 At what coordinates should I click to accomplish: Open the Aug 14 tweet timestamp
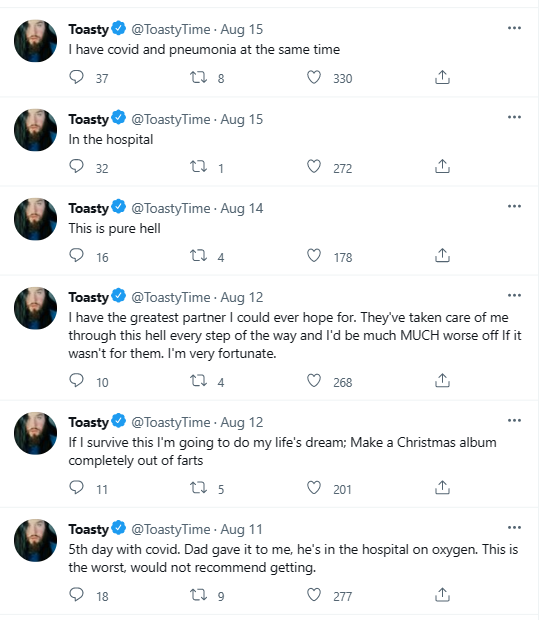click(242, 208)
